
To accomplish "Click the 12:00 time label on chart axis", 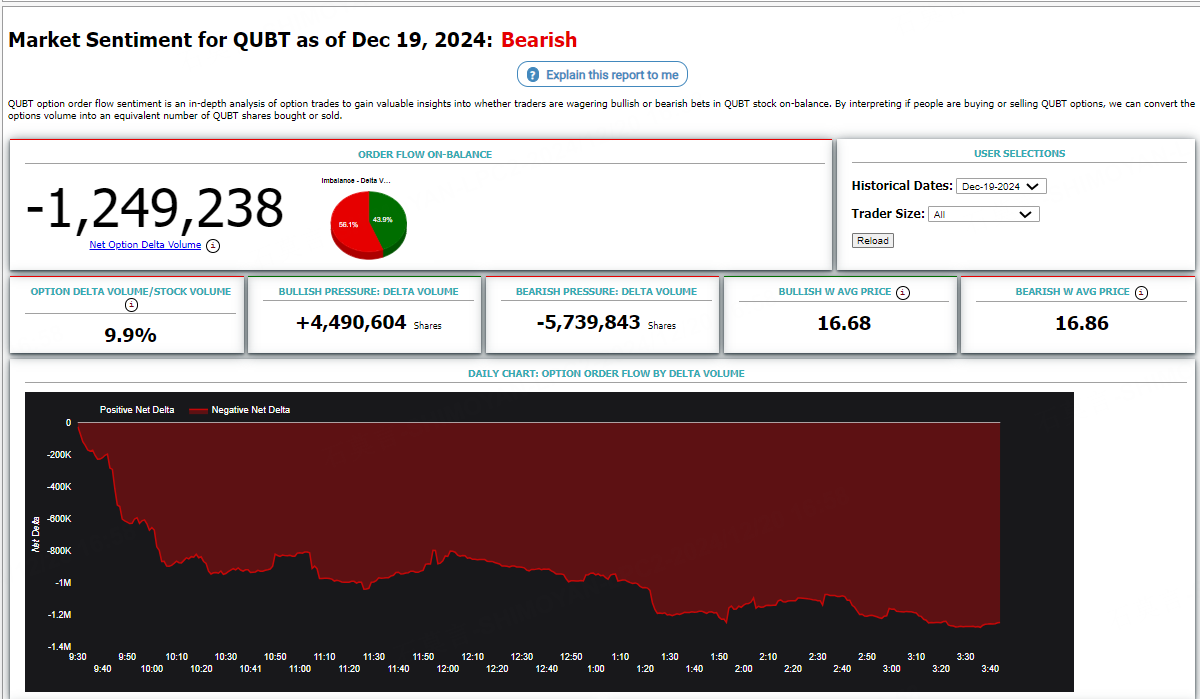I will tap(448, 669).
